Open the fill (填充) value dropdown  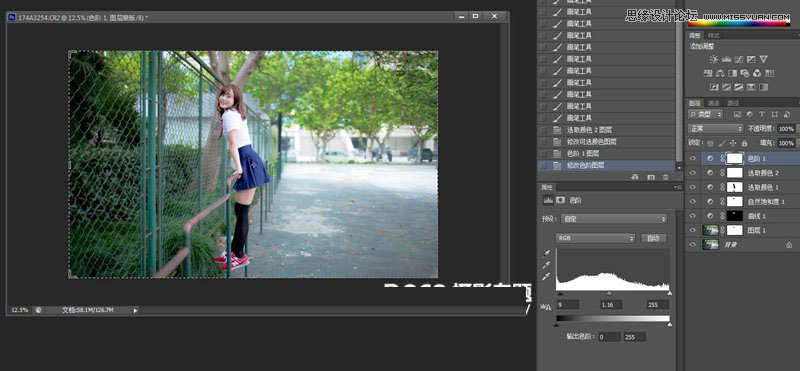tap(797, 143)
